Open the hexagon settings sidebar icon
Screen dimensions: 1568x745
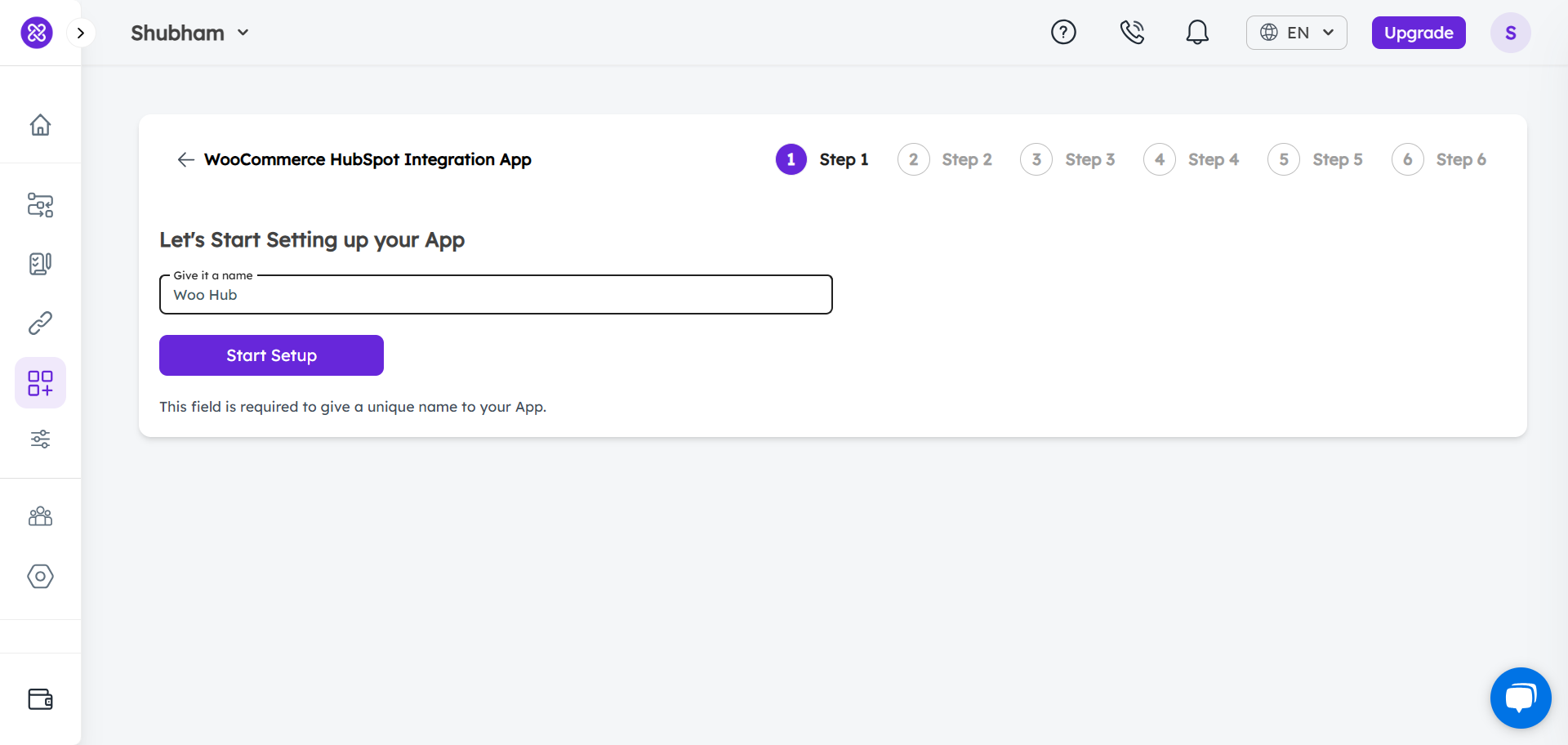[x=40, y=576]
